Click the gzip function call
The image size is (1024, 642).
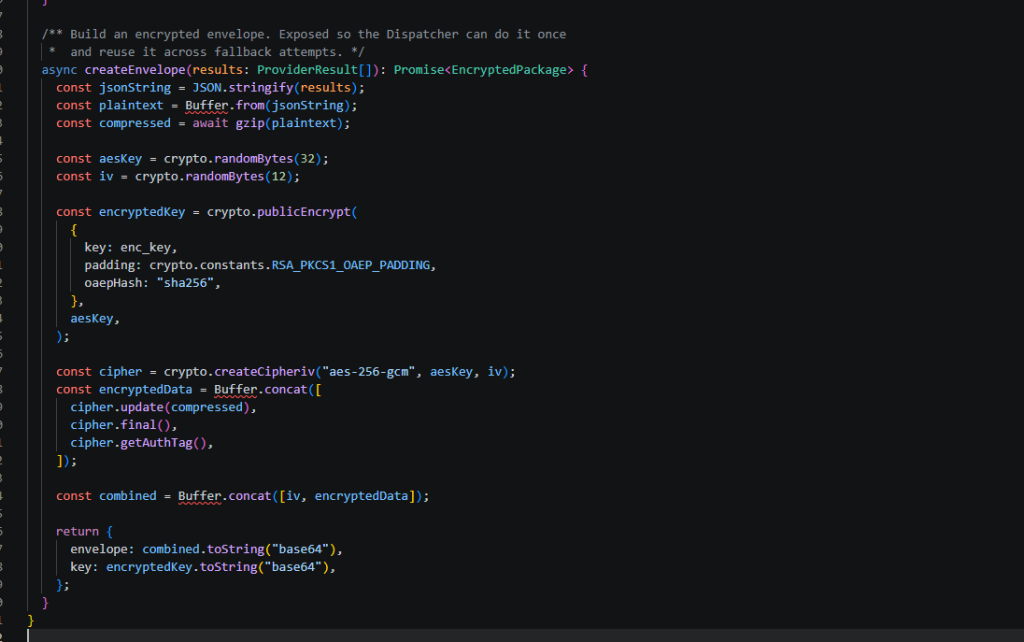pos(250,123)
